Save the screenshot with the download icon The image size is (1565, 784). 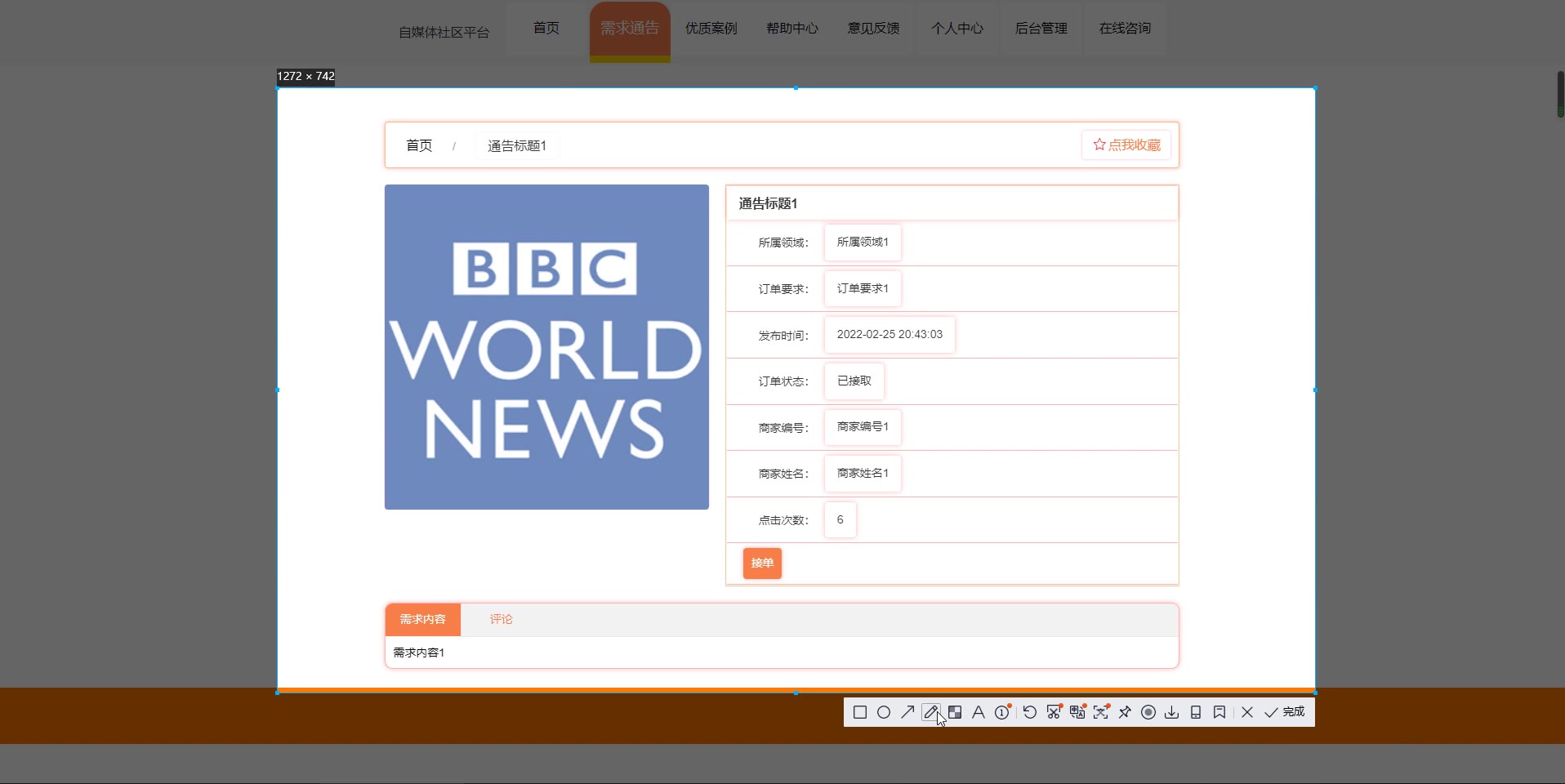[x=1171, y=712]
